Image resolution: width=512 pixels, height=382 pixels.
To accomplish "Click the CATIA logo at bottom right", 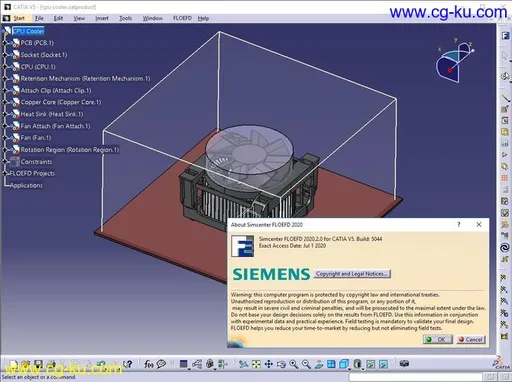I will pos(502,363).
